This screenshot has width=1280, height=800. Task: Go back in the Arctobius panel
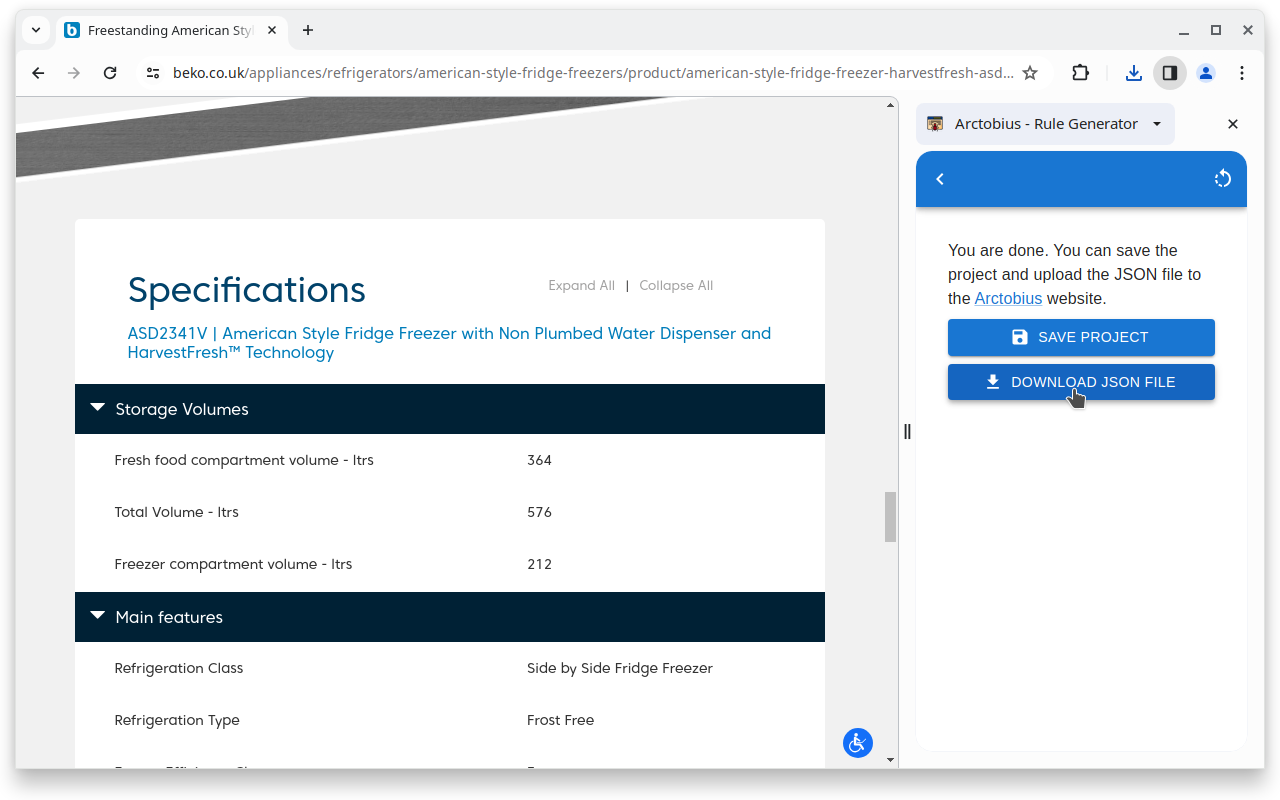pyautogui.click(x=940, y=179)
